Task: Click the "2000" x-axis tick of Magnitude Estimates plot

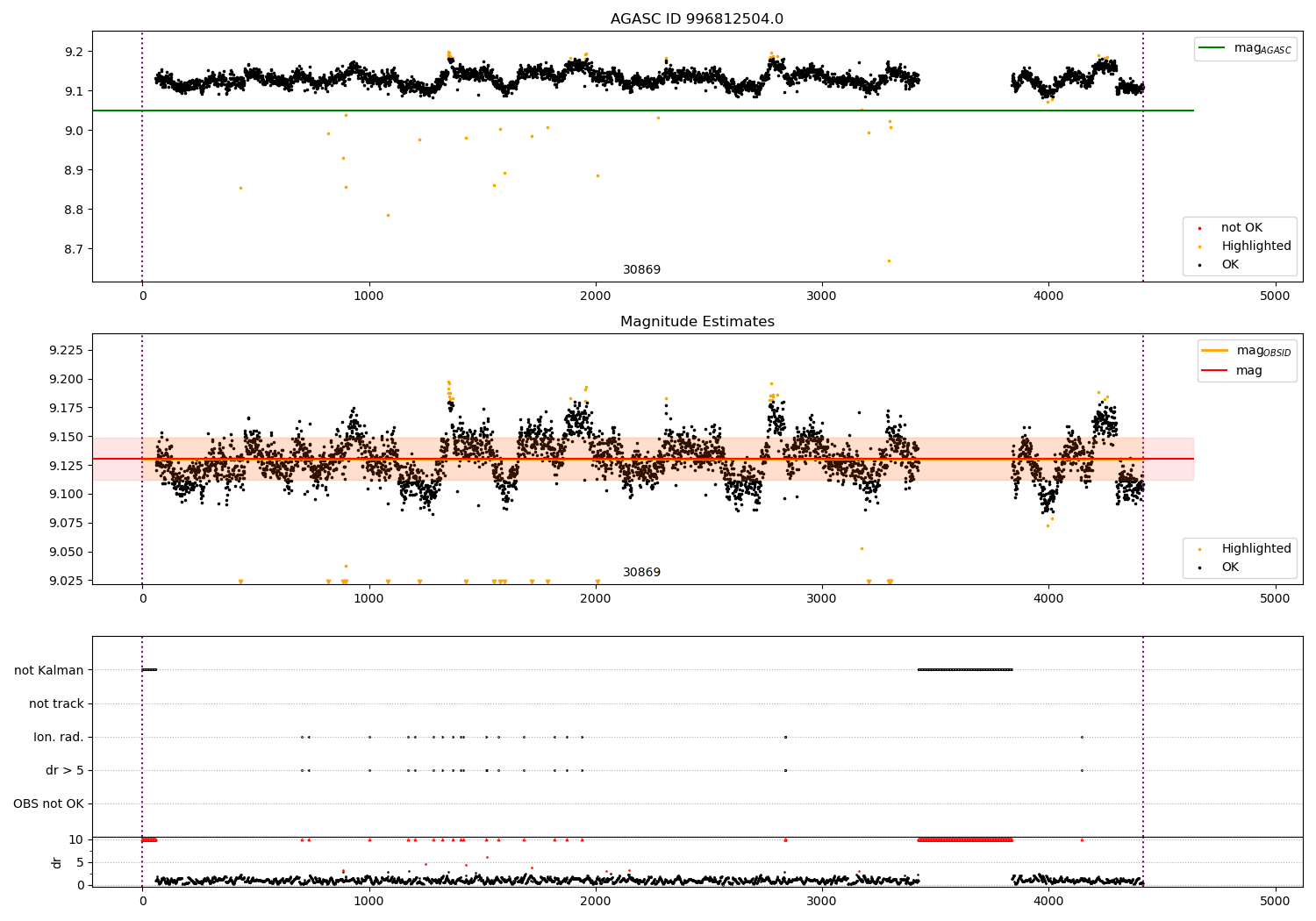Action: pyautogui.click(x=596, y=598)
